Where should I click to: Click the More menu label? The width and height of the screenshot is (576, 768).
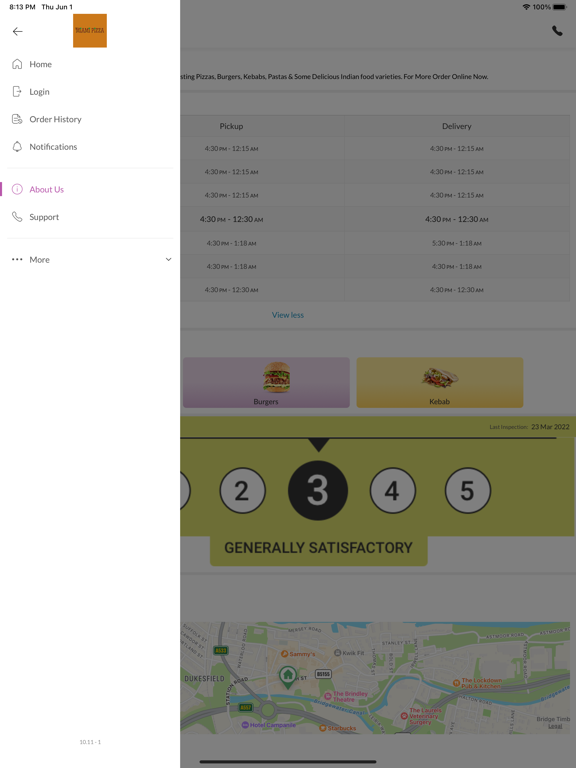click(39, 260)
